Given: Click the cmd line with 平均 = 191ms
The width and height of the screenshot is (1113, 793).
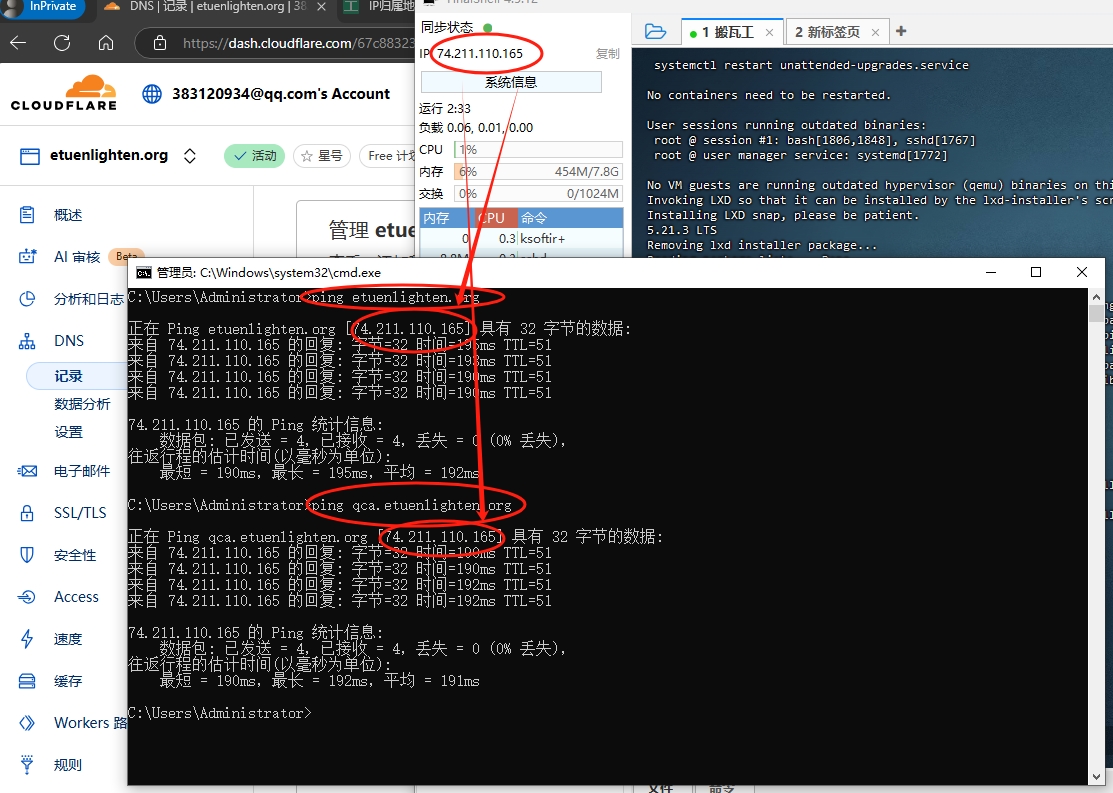Looking at the screenshot, I should click(319, 681).
